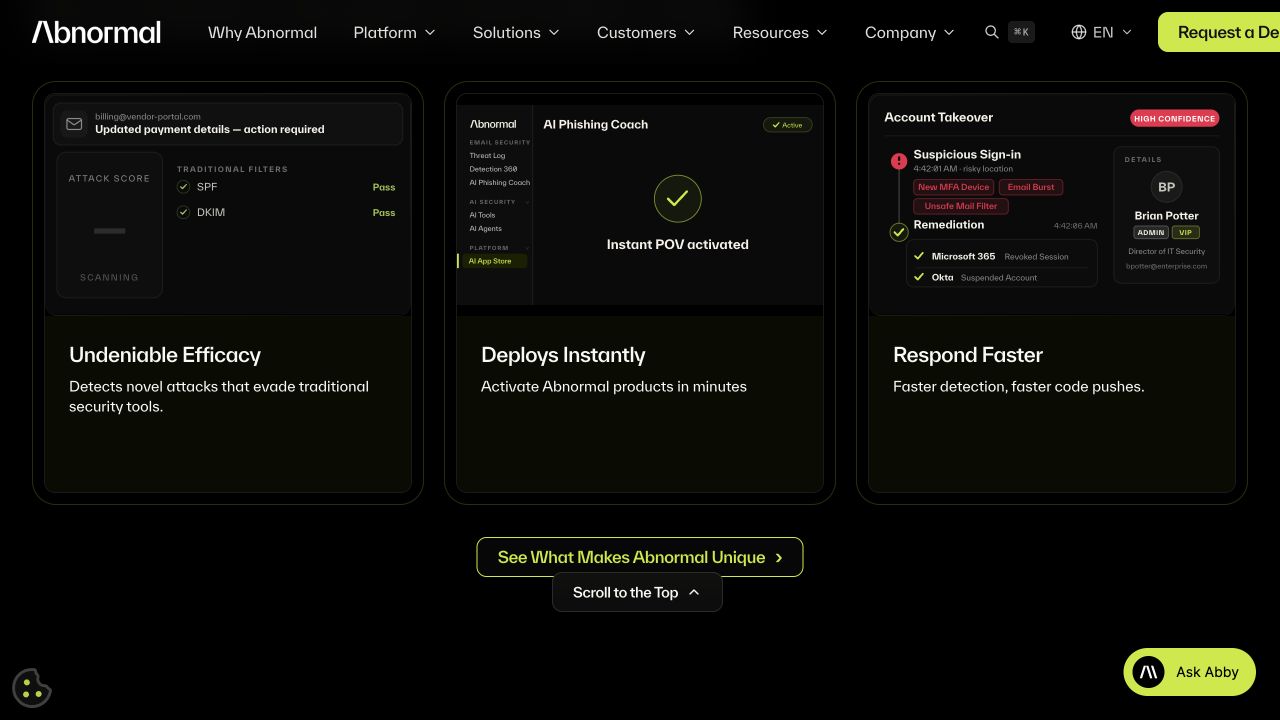The image size is (1280, 720).
Task: Click the globe language icon
Action: tap(1079, 32)
